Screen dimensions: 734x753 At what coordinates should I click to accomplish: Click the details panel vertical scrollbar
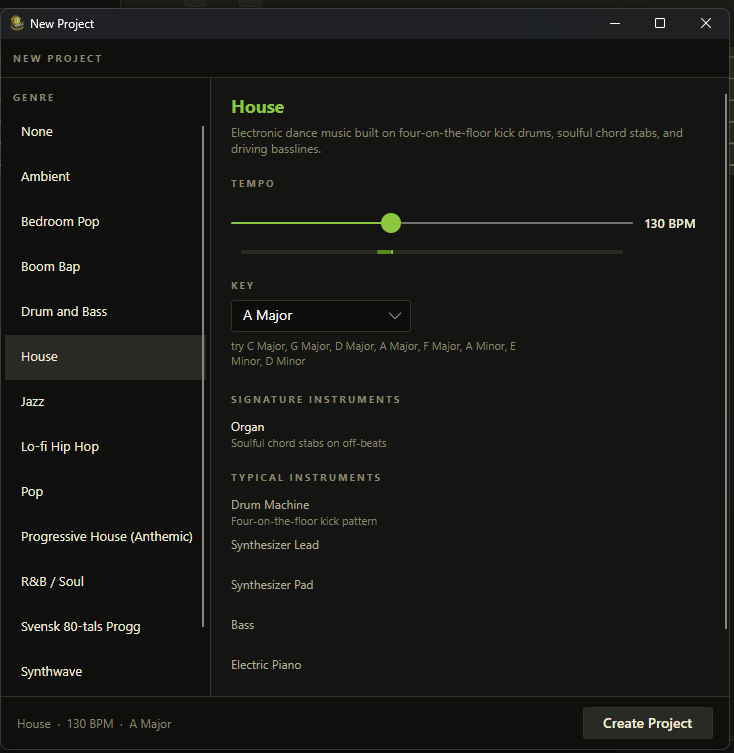(x=726, y=360)
